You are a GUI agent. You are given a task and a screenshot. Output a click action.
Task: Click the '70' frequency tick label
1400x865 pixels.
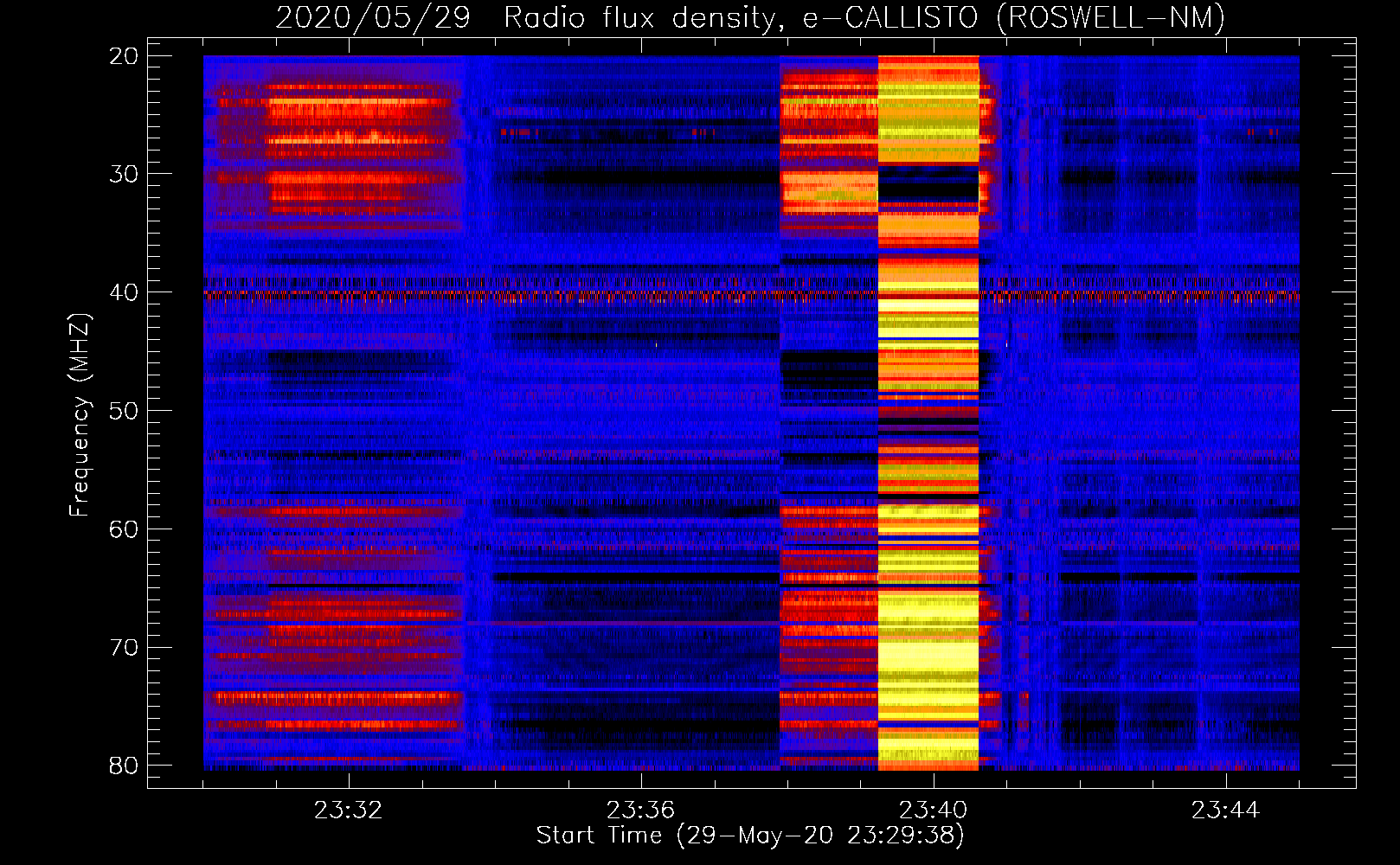coord(124,647)
